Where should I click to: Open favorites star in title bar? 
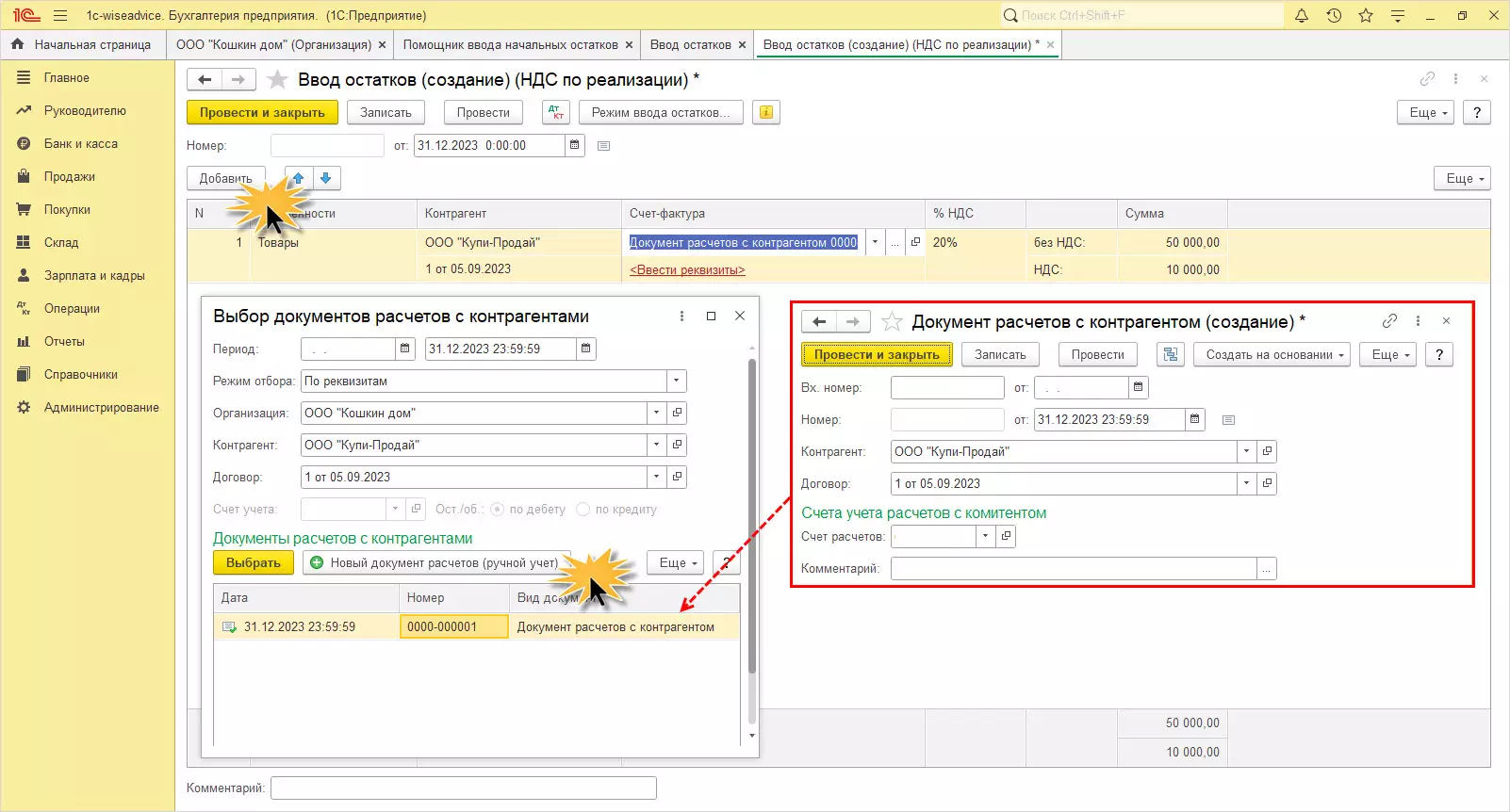pyautogui.click(x=1366, y=16)
